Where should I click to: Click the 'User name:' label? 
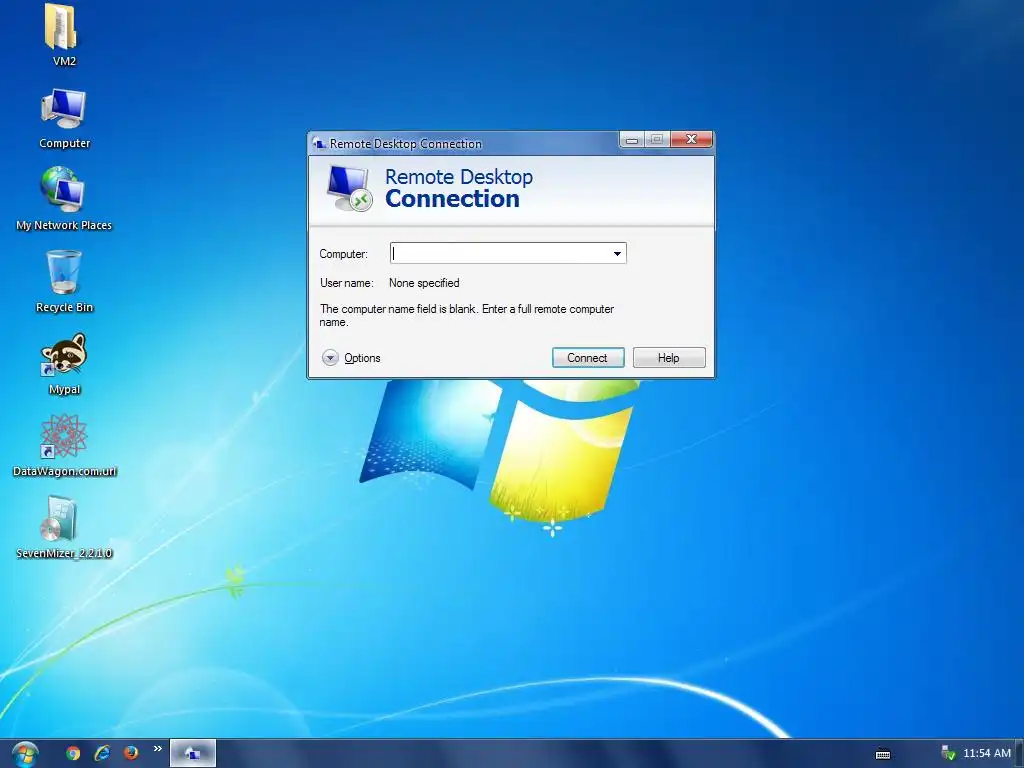[347, 283]
